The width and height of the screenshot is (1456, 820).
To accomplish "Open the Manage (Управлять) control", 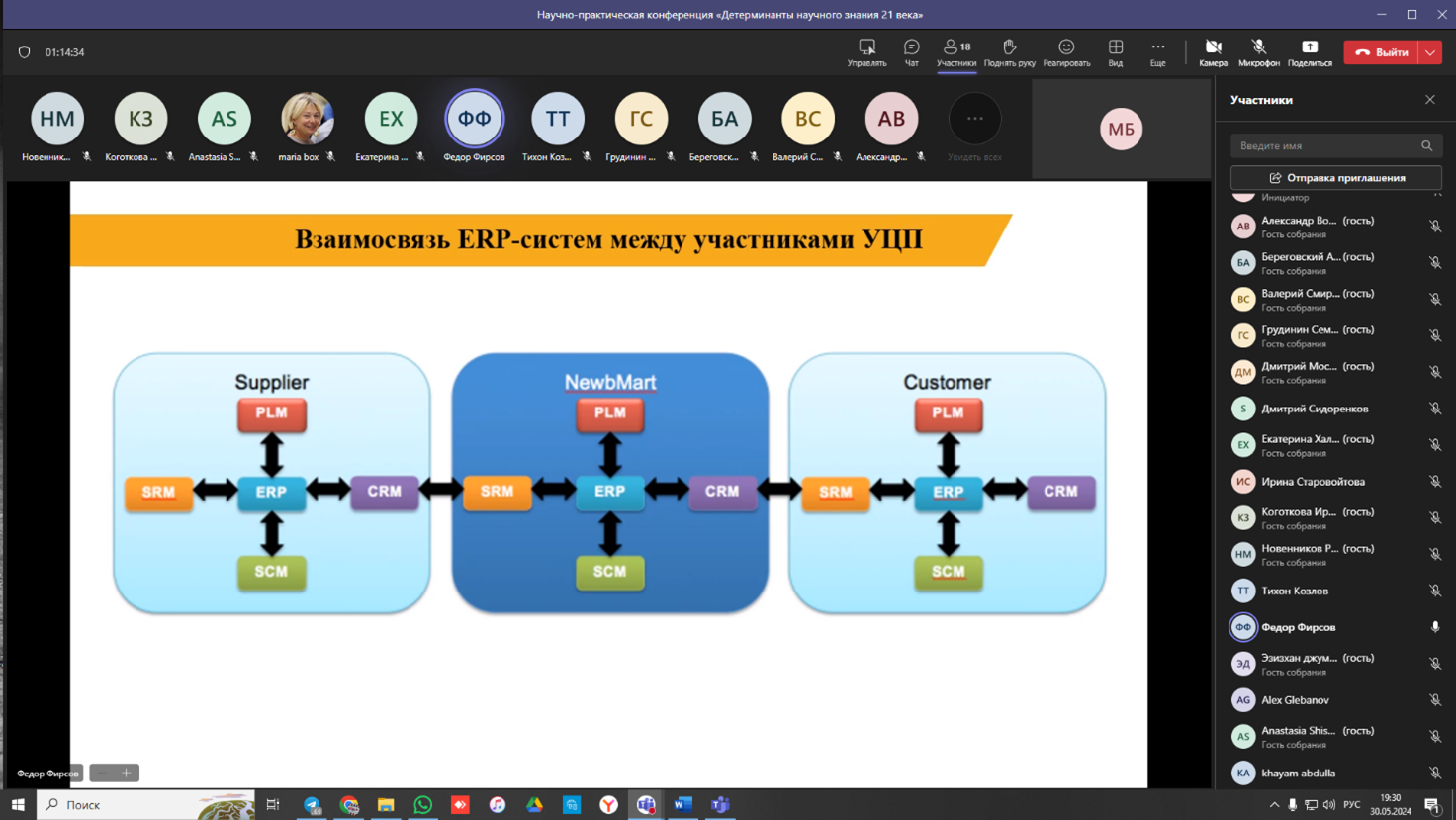I will pos(866,52).
